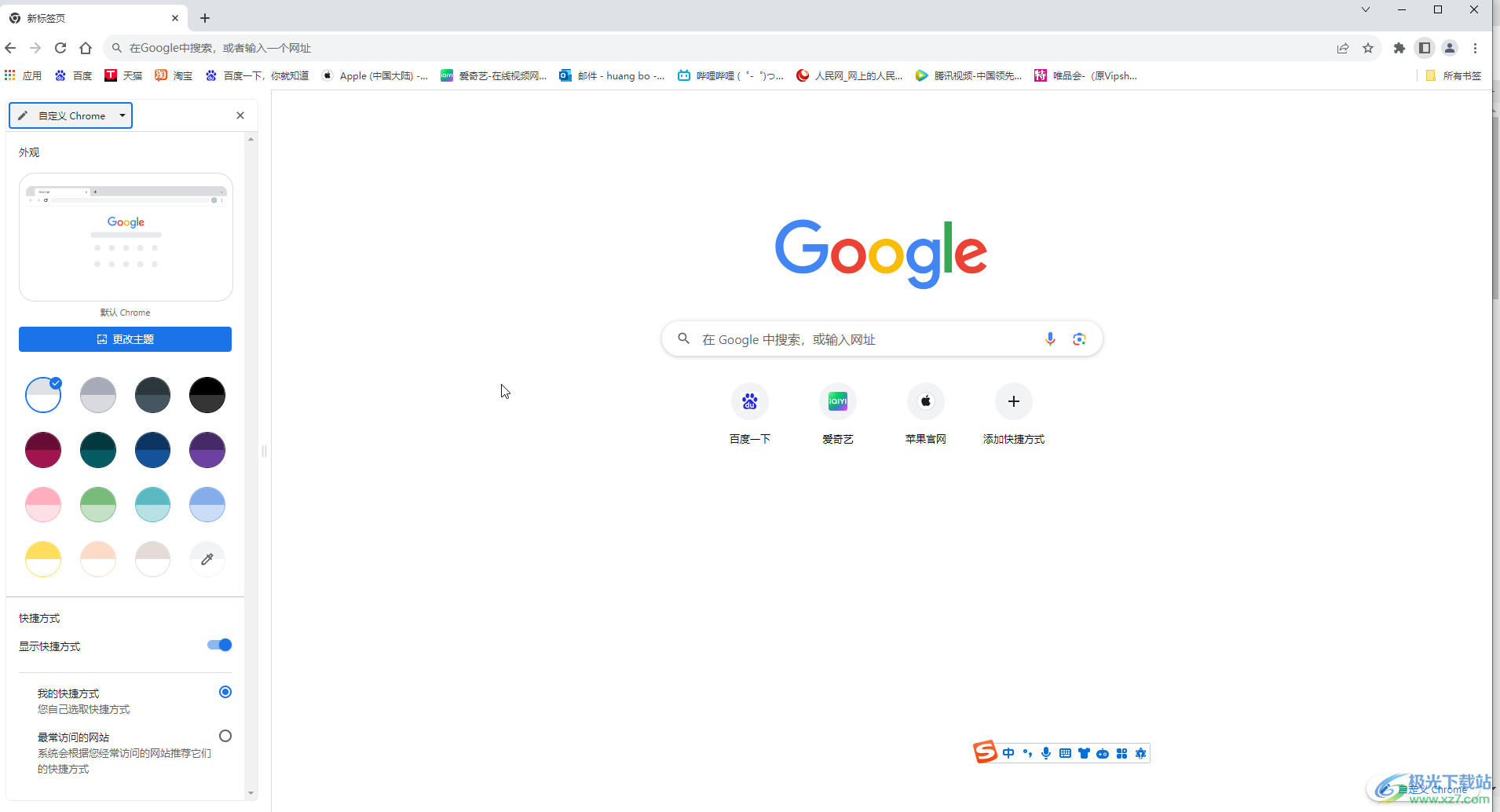
Task: Click the share page icon in address bar
Action: click(1343, 48)
